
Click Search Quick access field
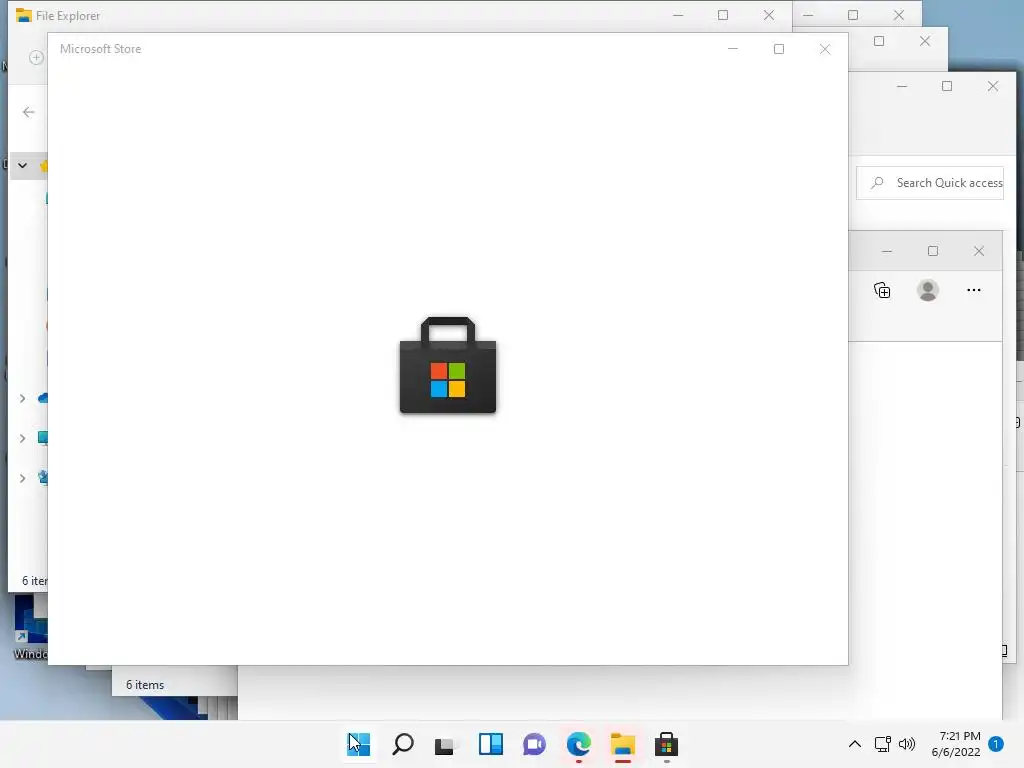click(930, 183)
